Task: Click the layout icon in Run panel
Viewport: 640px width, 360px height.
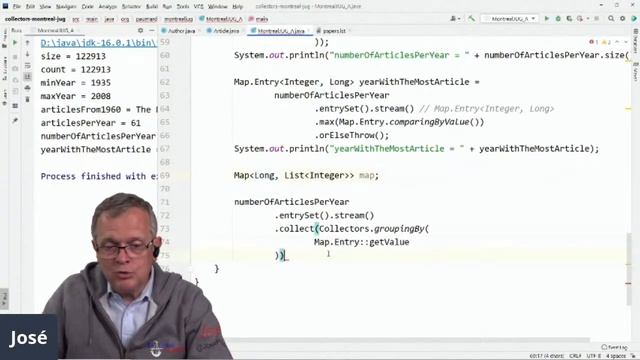Action: (15, 106)
